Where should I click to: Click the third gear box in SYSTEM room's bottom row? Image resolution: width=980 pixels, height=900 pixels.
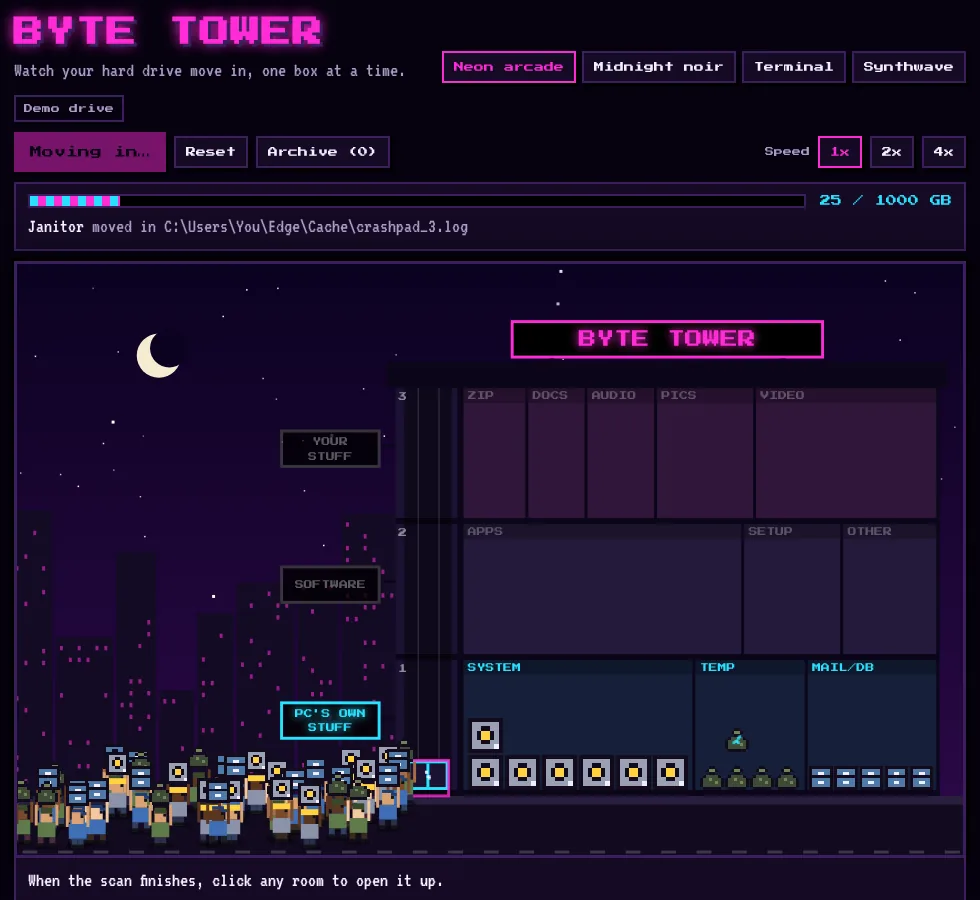point(559,772)
